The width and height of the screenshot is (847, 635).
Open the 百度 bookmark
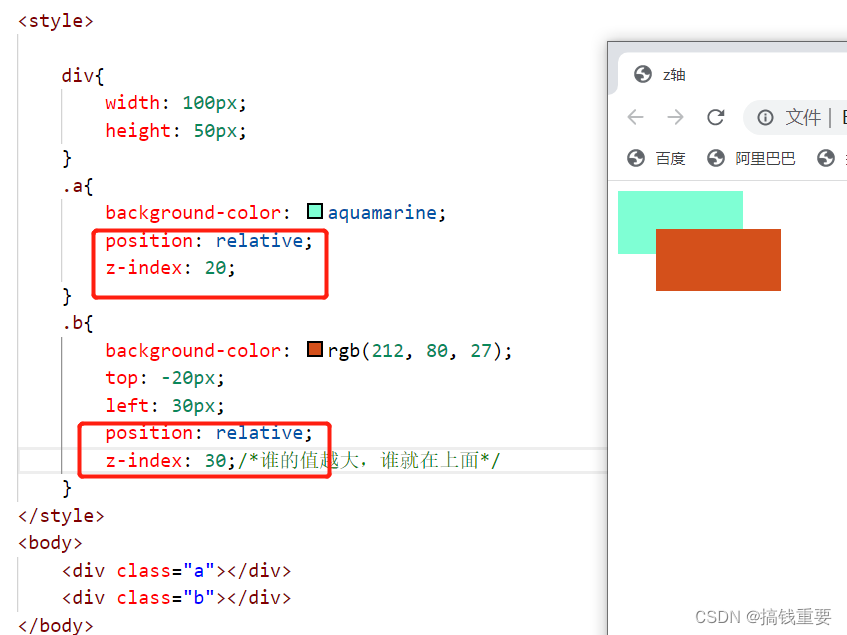coord(656,158)
